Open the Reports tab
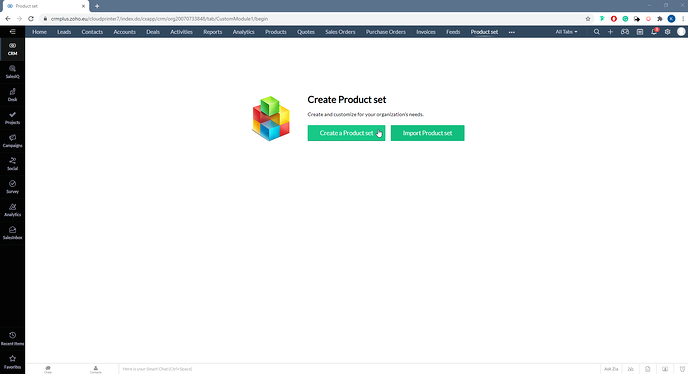688x374 pixels. pyautogui.click(x=212, y=32)
